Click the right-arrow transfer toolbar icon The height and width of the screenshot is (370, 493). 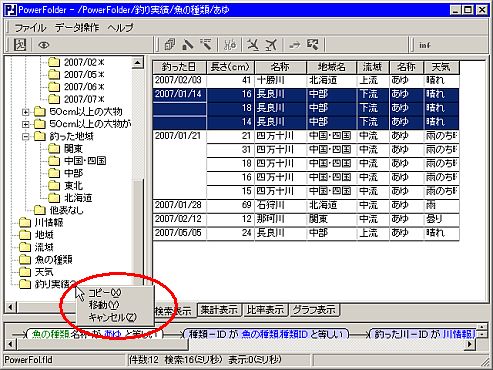point(295,44)
